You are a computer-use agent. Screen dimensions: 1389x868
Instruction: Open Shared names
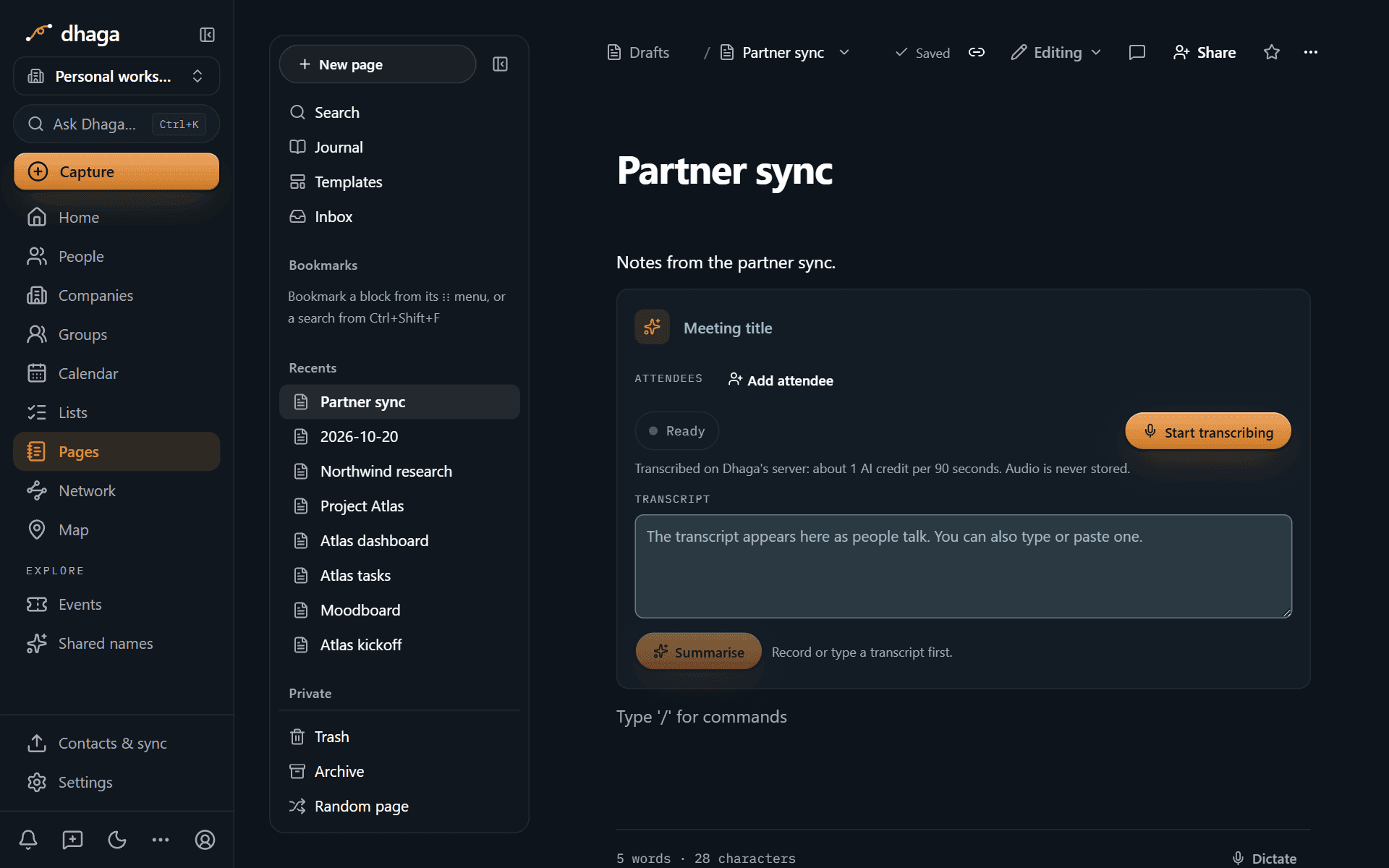pos(116,643)
